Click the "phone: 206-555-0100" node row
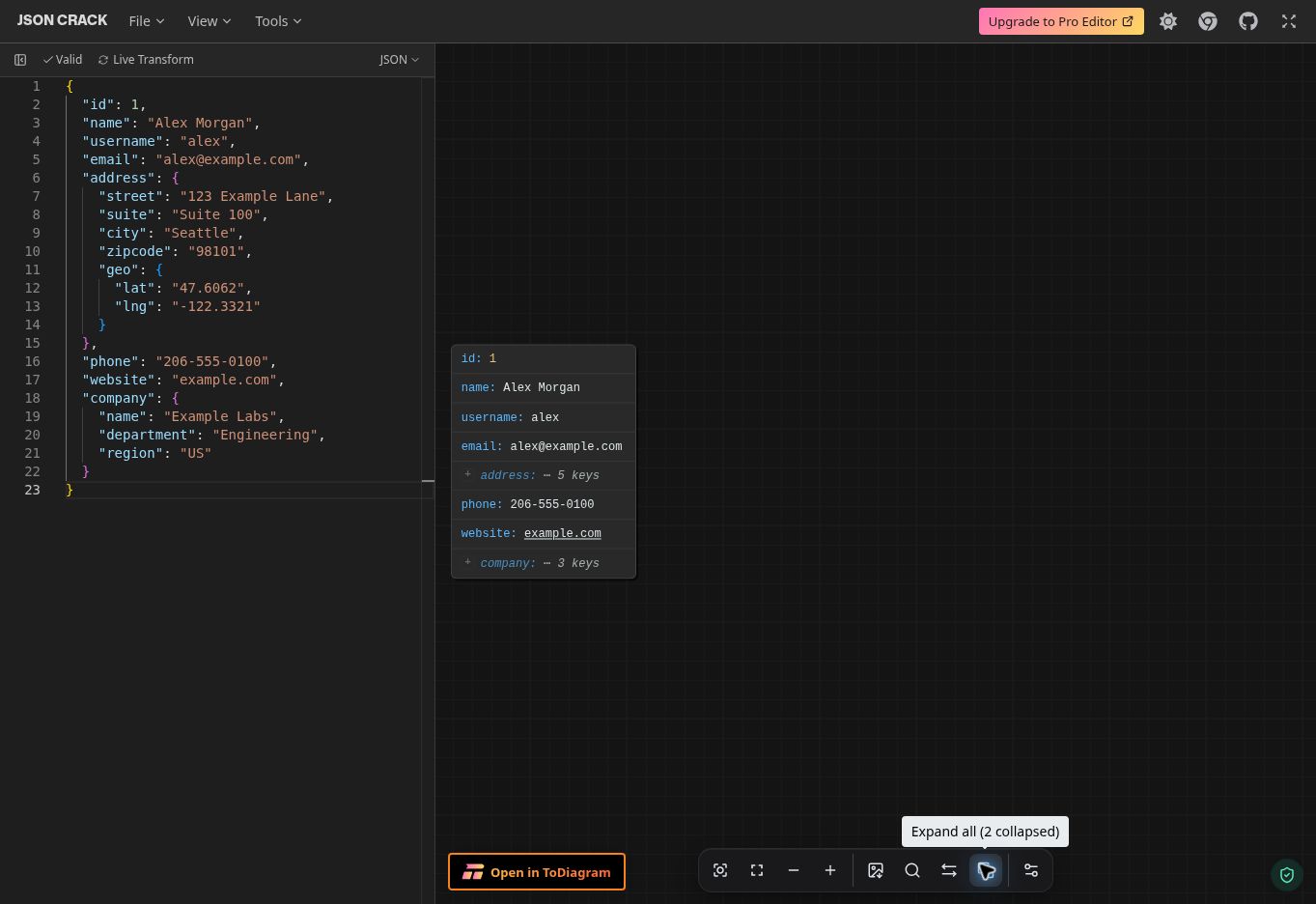This screenshot has width=1316, height=904. click(x=544, y=504)
